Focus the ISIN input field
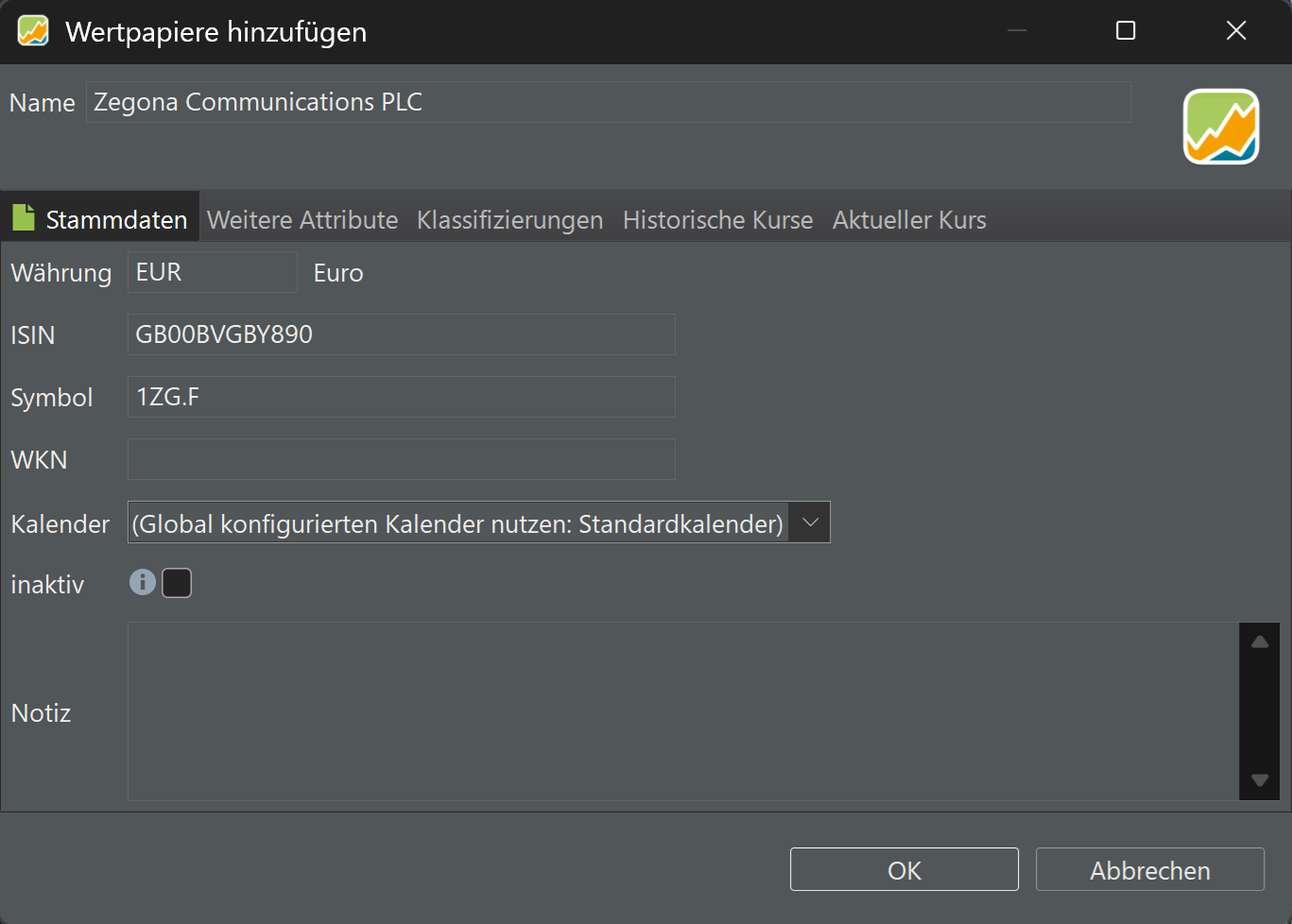The image size is (1292, 924). click(x=402, y=334)
